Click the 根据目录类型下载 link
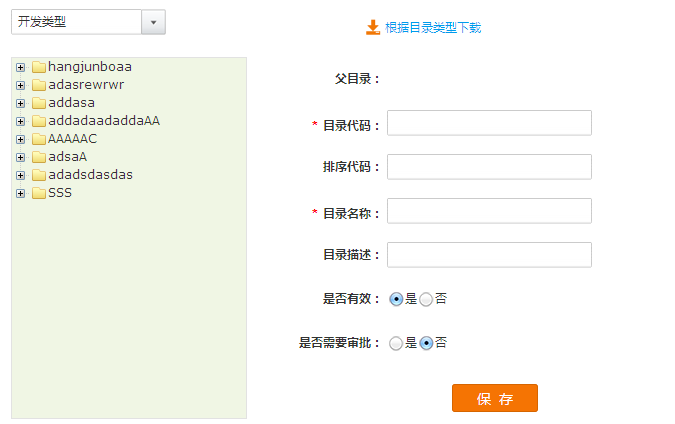This screenshot has height=424, width=675. 433,28
